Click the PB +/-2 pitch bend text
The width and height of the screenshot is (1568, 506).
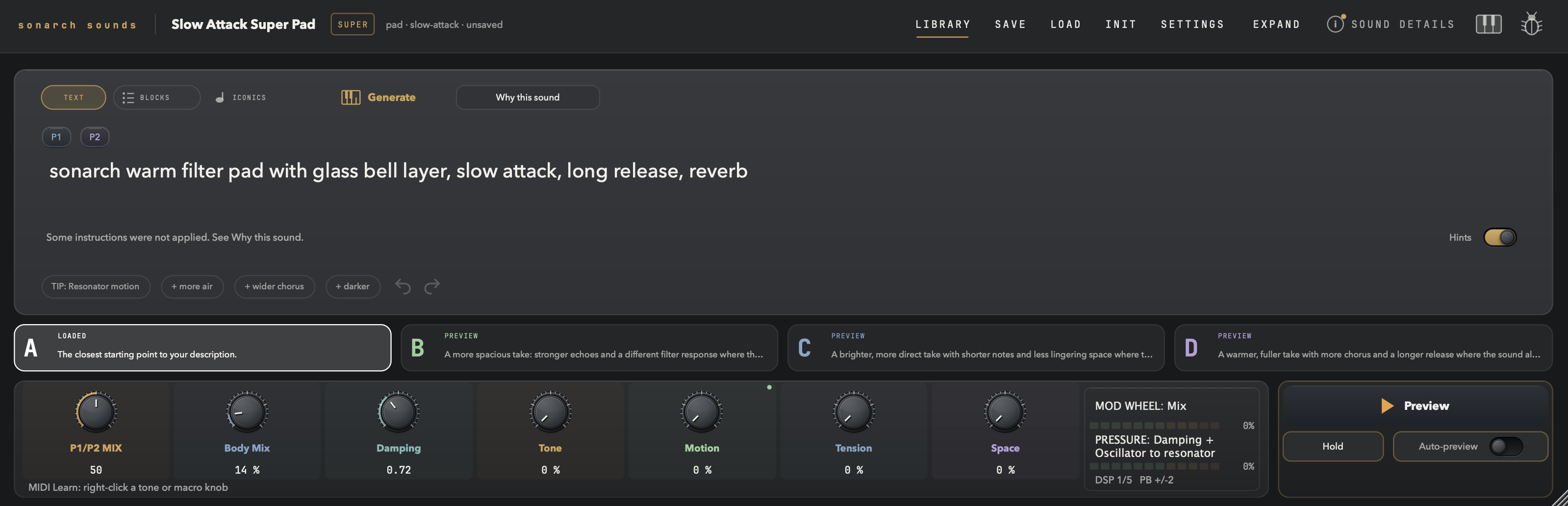coord(1156,481)
